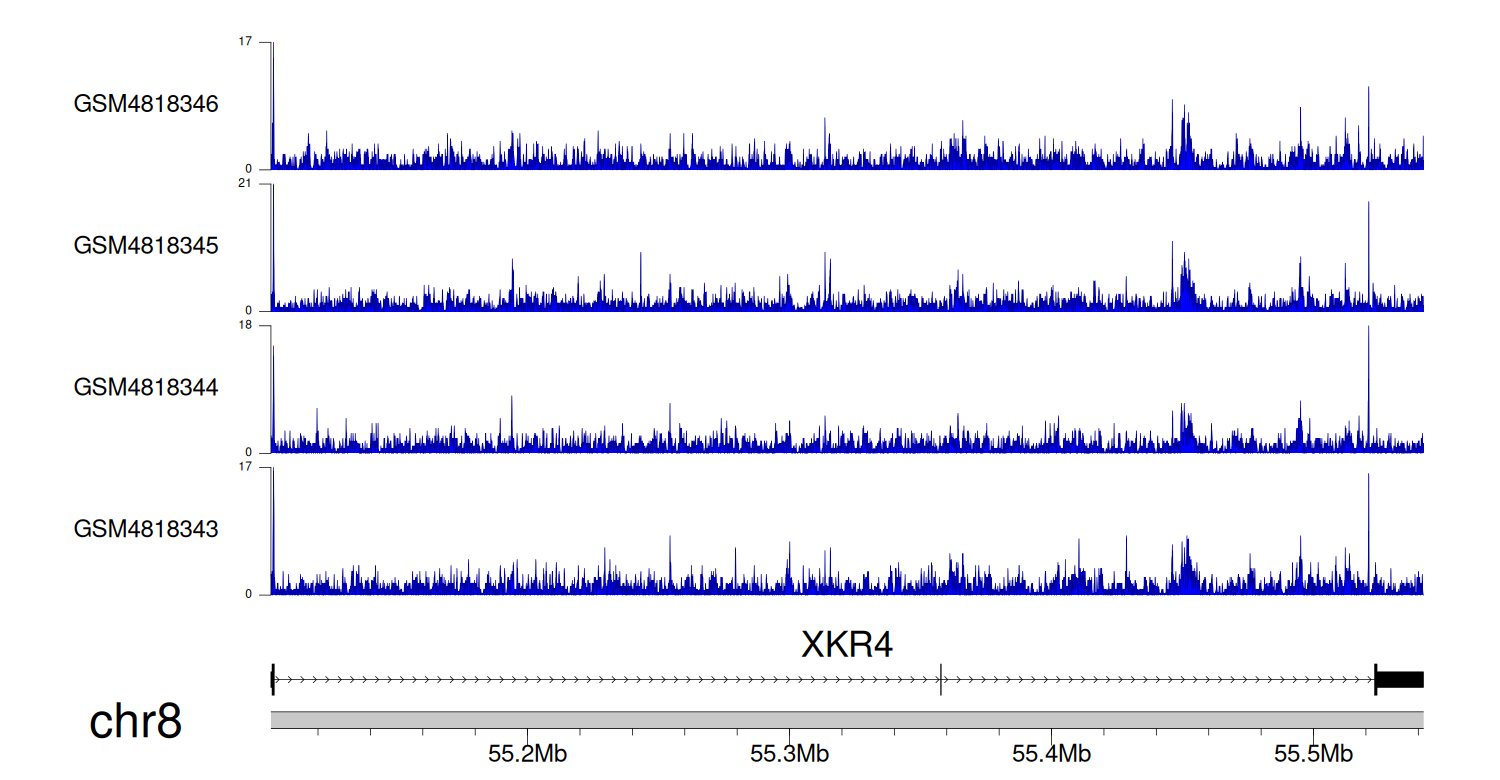Click the chr8 chromosome label
The image size is (1500, 780).
[x=135, y=722]
